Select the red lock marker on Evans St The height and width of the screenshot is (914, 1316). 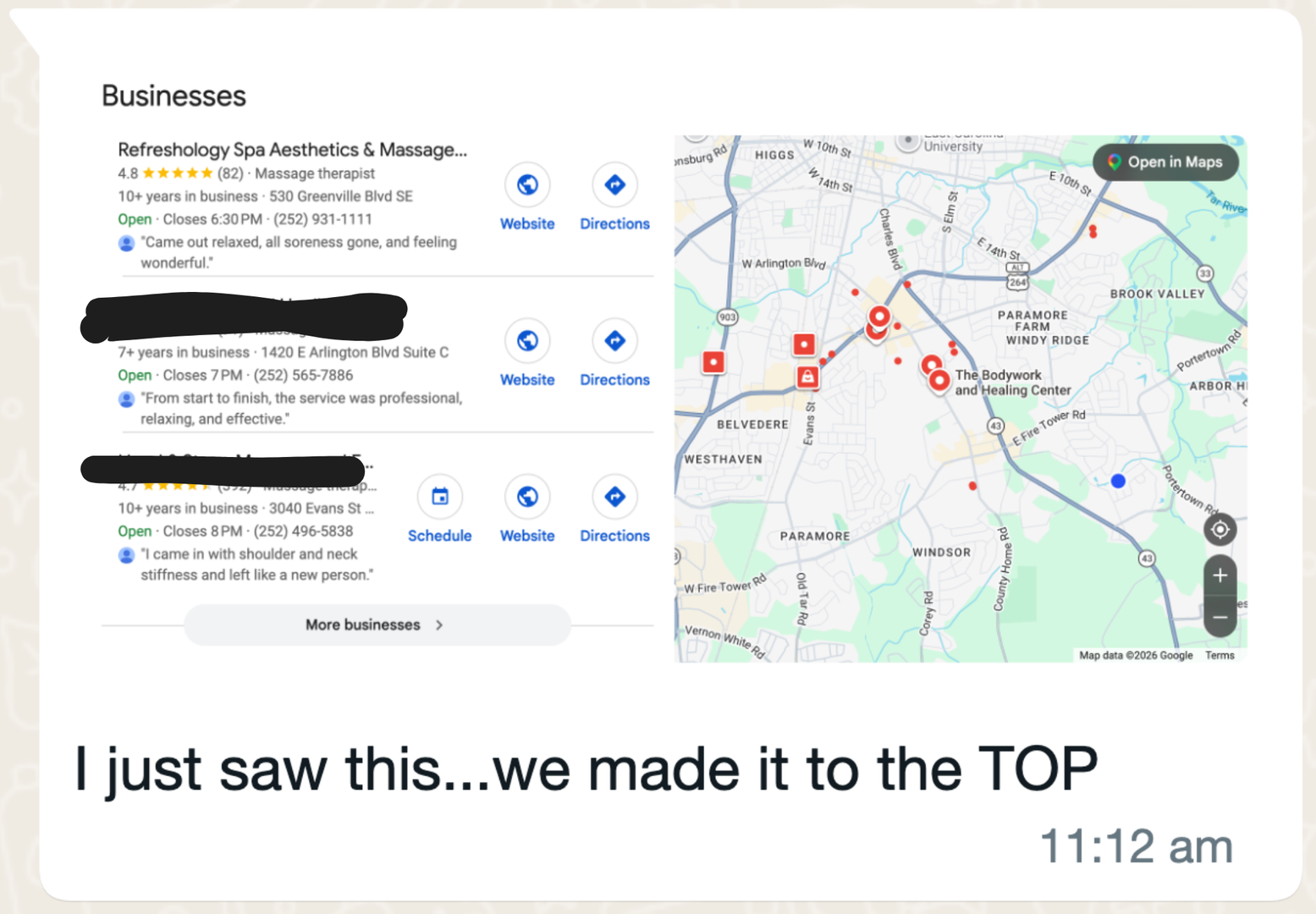[807, 377]
